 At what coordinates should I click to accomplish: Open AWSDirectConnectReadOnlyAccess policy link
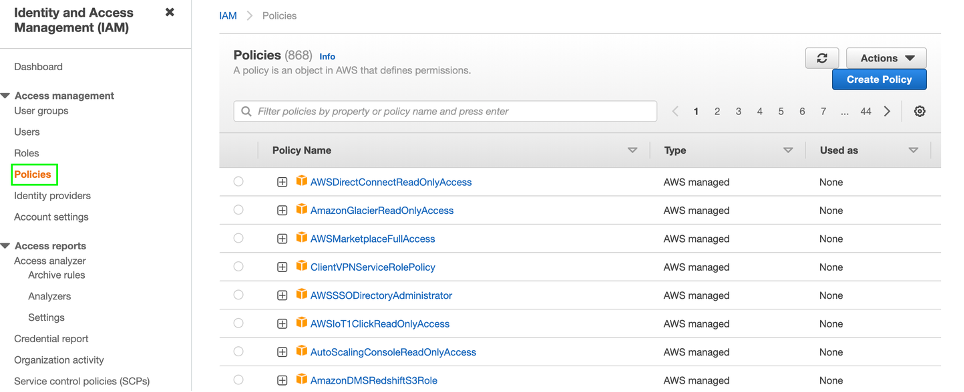tap(391, 182)
